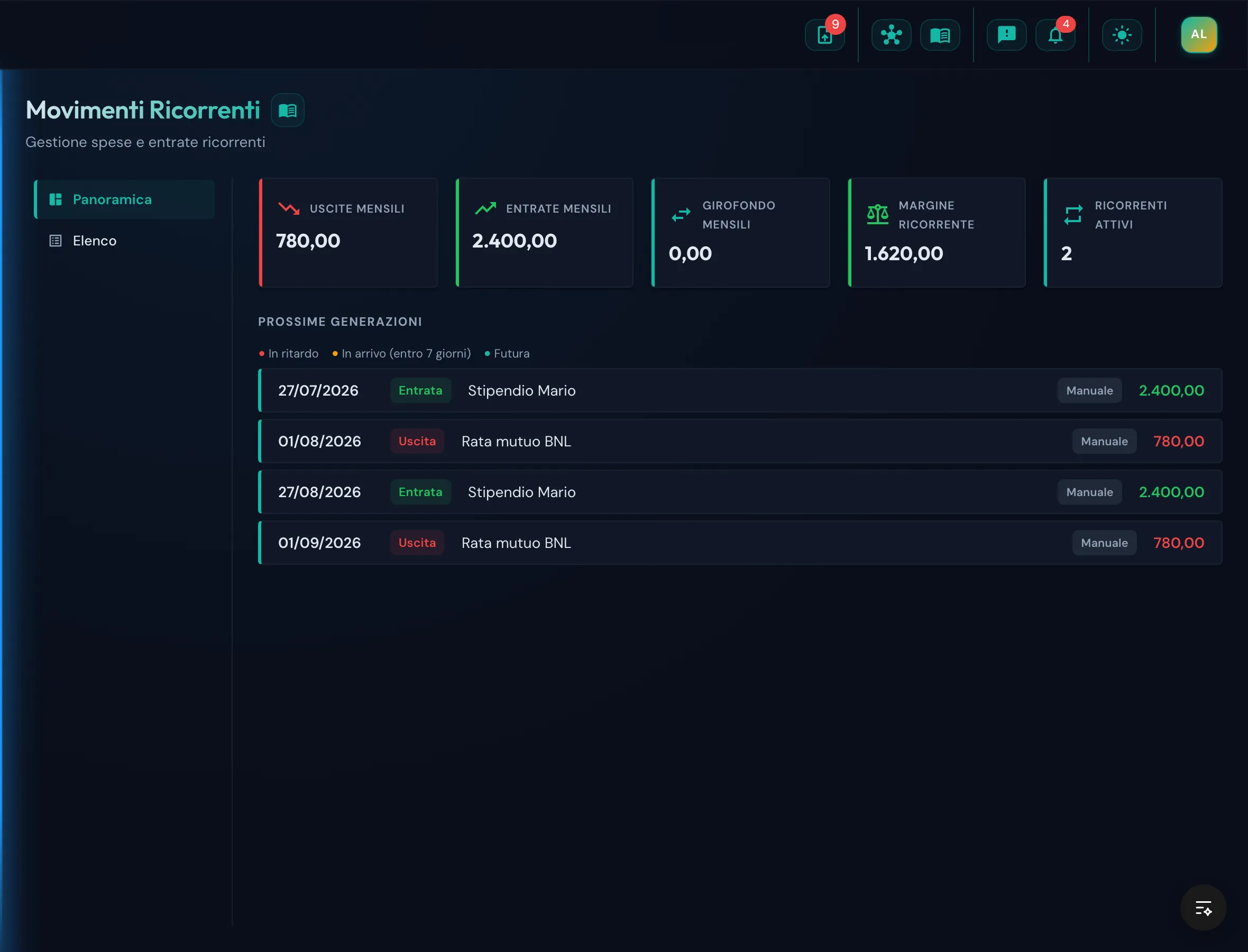Open the Uscite Mensili 780,00 card
Viewport: 1248px width, 952px height.
[x=348, y=233]
